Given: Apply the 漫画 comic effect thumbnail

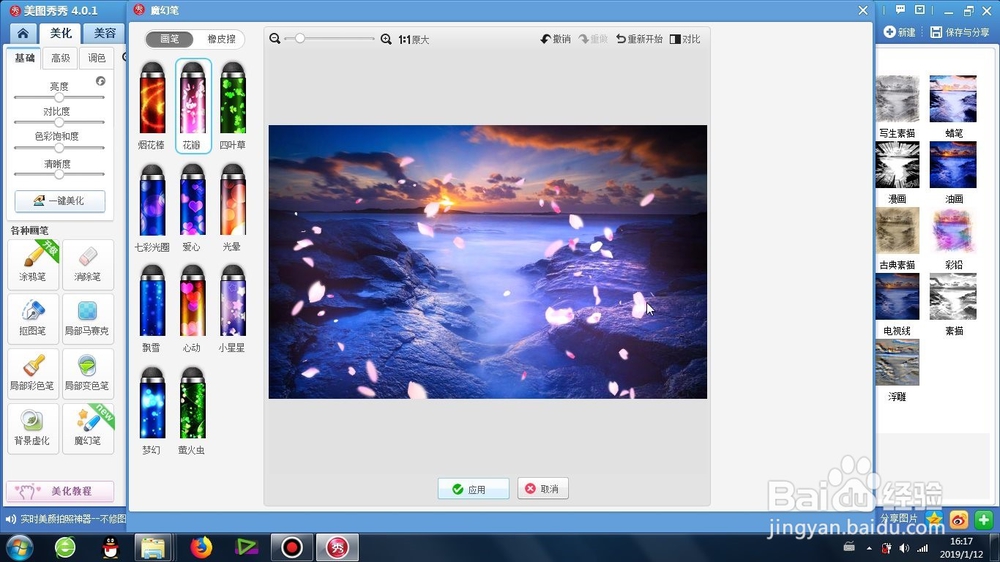Looking at the screenshot, I should [x=897, y=165].
